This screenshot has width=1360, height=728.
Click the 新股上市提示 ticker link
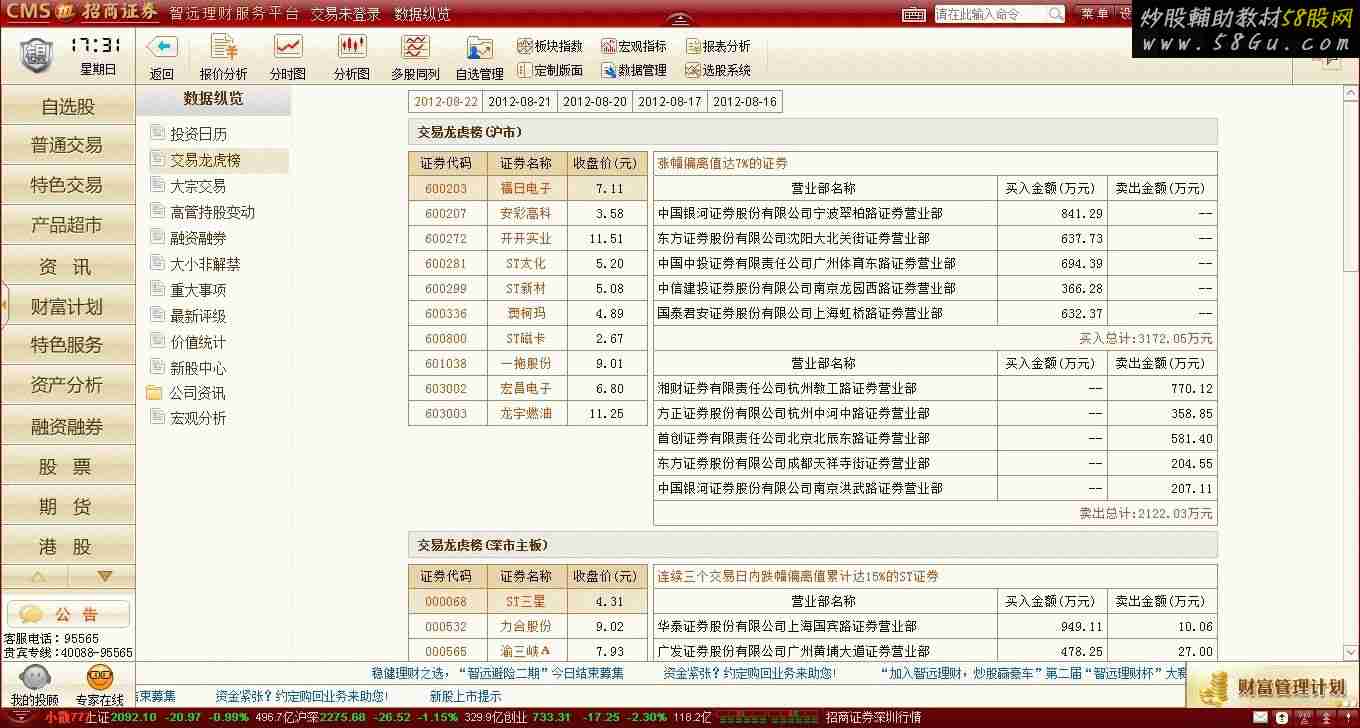click(466, 696)
